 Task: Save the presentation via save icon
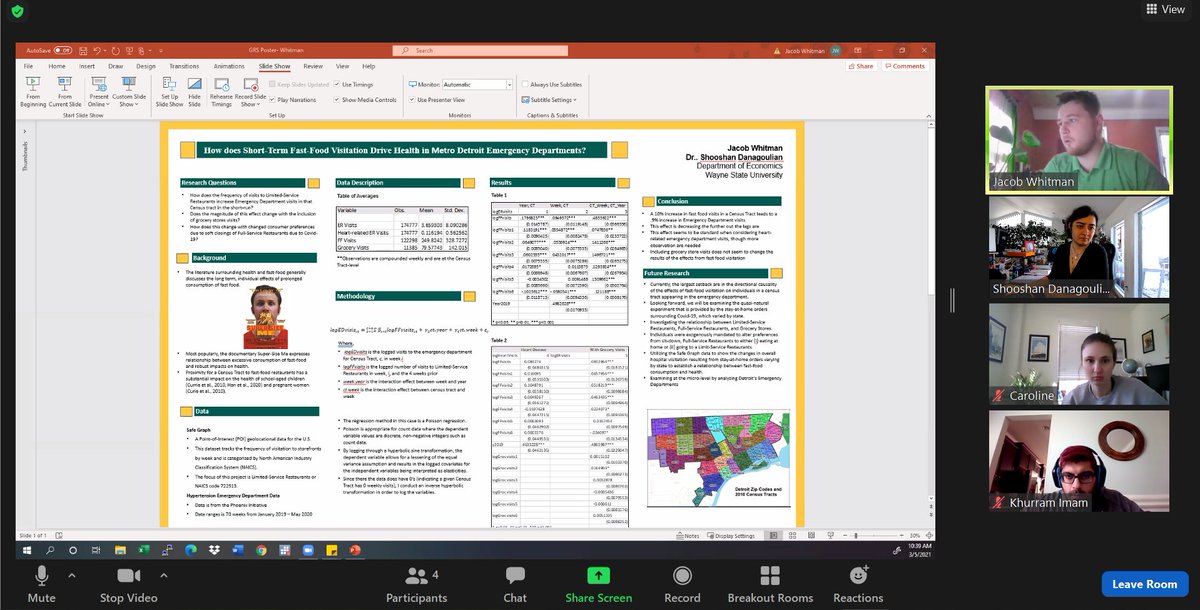(83, 50)
